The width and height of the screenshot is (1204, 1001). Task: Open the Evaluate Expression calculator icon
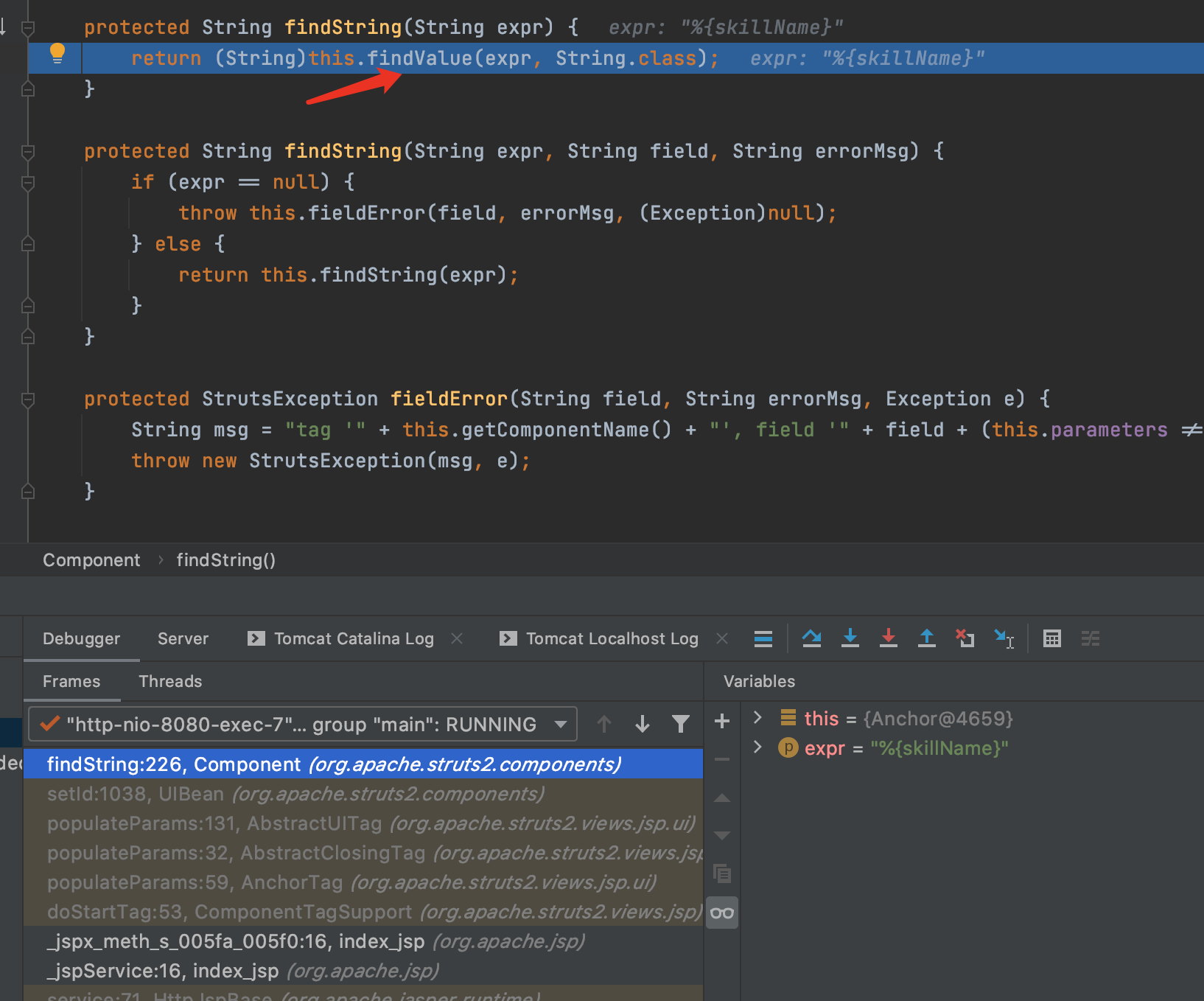pos(1052,638)
